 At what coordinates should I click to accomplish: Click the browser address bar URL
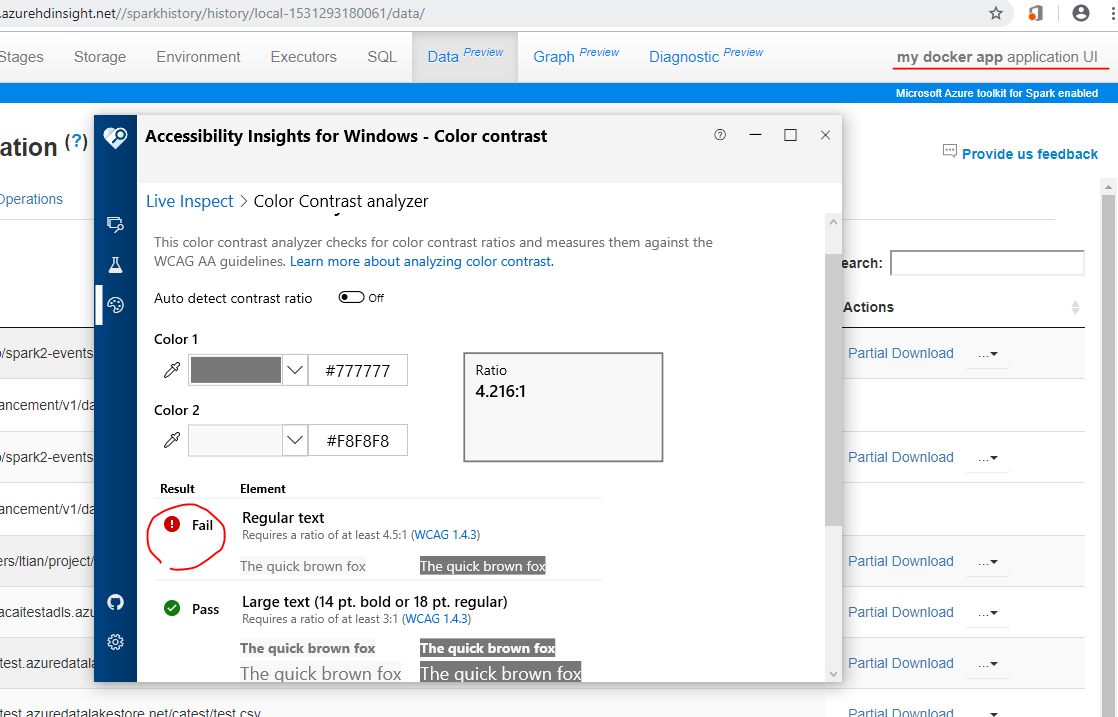[213, 14]
